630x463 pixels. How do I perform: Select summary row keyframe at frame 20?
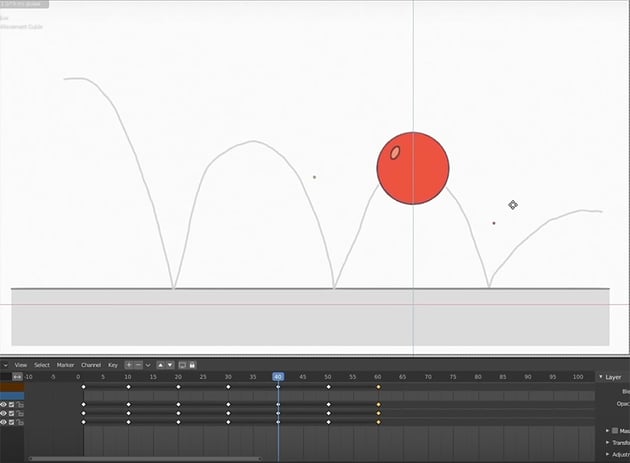[178, 387]
